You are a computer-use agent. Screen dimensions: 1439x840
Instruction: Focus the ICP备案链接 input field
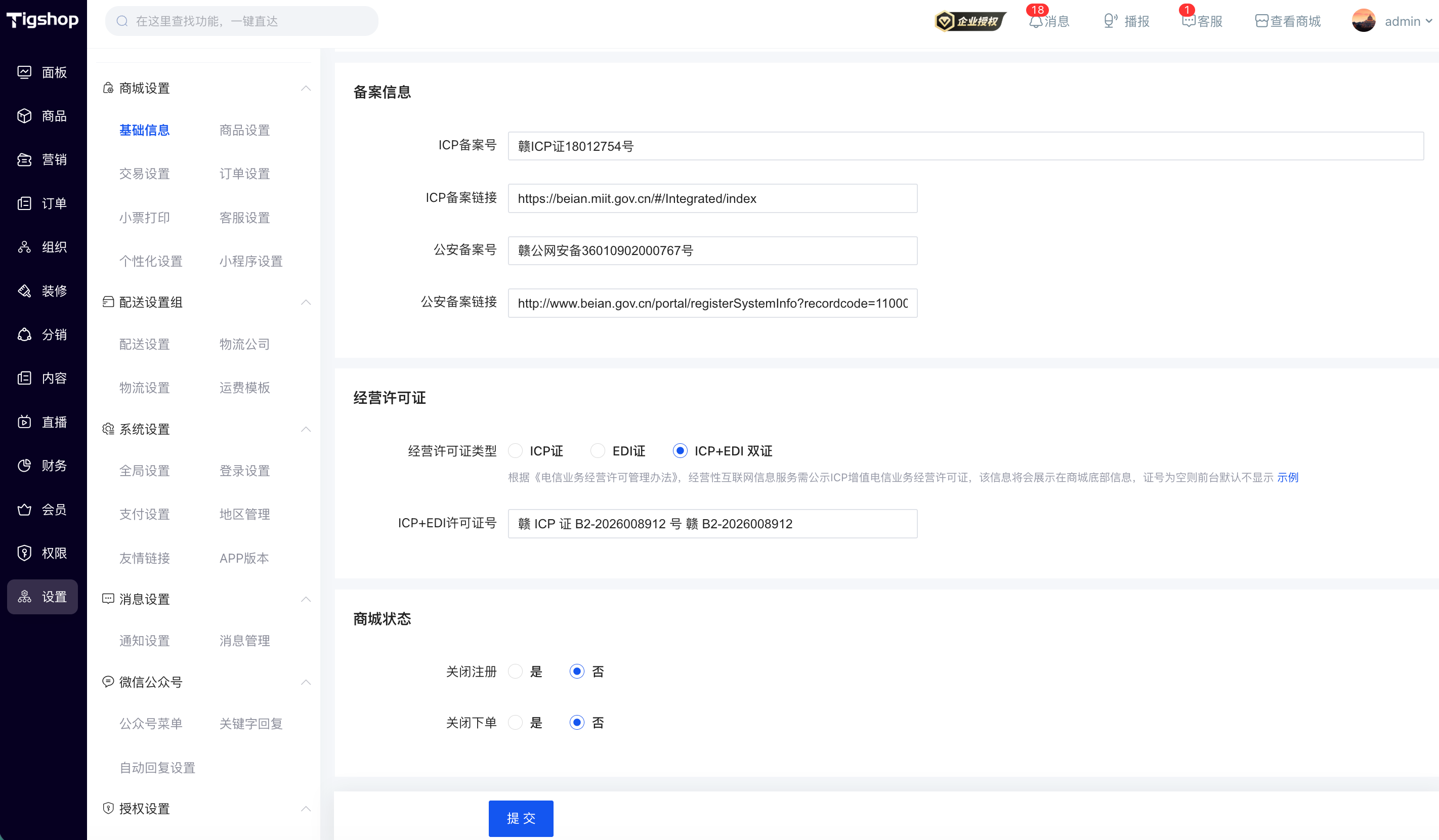[712, 199]
